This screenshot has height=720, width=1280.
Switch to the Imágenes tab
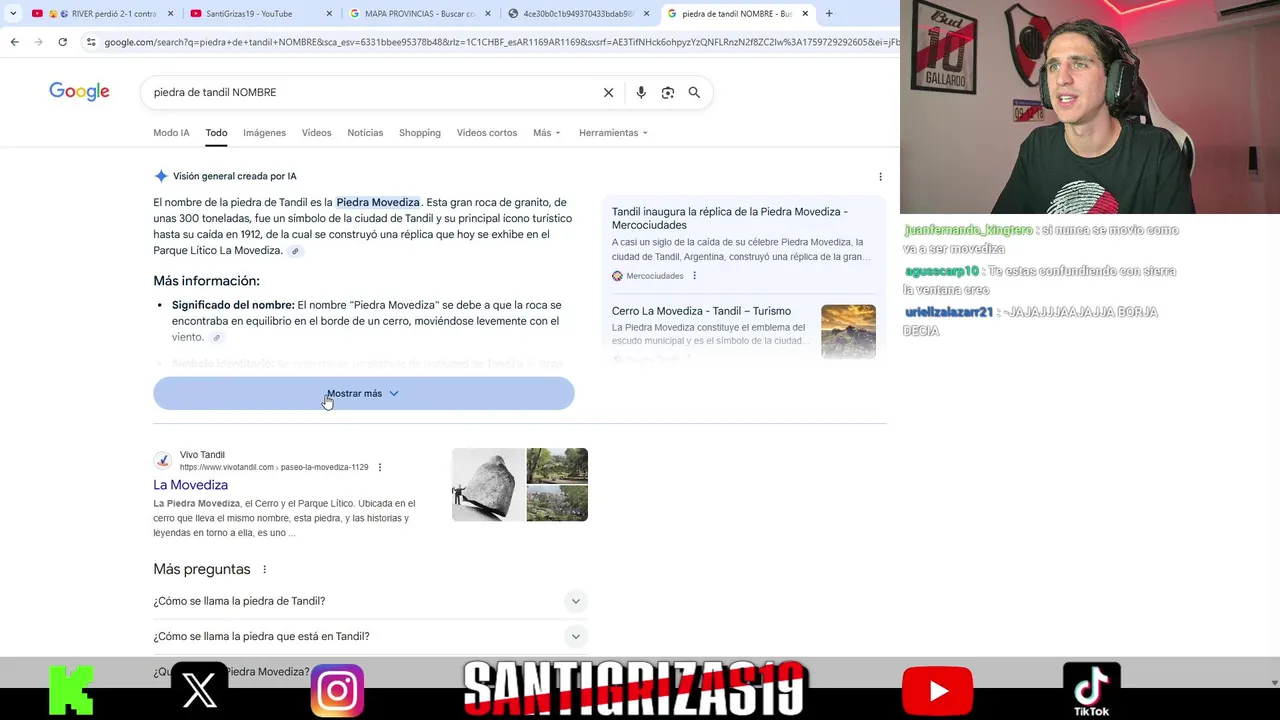[x=264, y=133]
